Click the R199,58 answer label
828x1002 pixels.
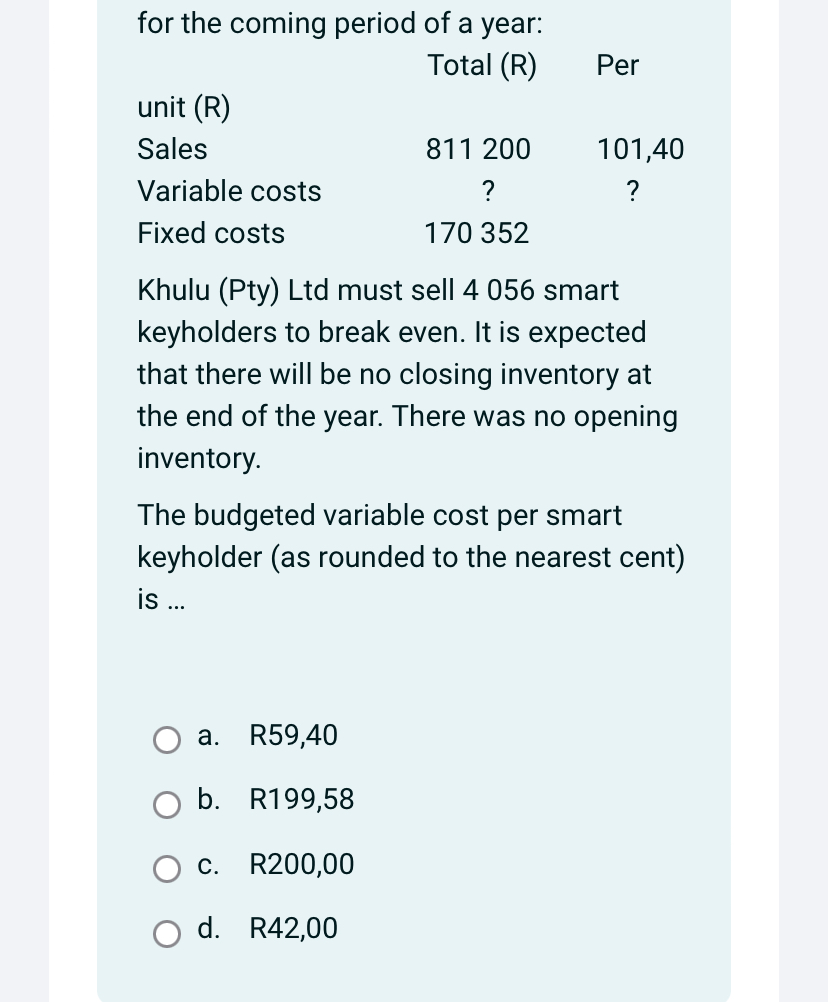click(302, 799)
